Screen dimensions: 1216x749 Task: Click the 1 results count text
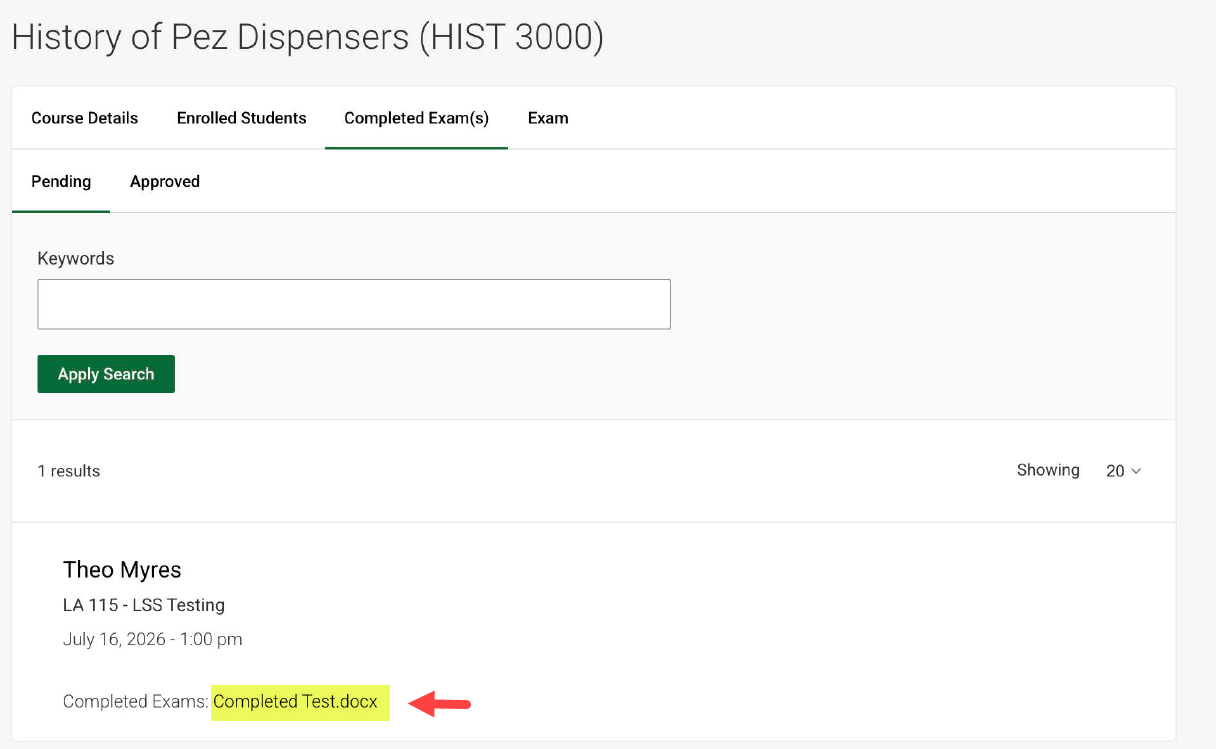click(69, 471)
